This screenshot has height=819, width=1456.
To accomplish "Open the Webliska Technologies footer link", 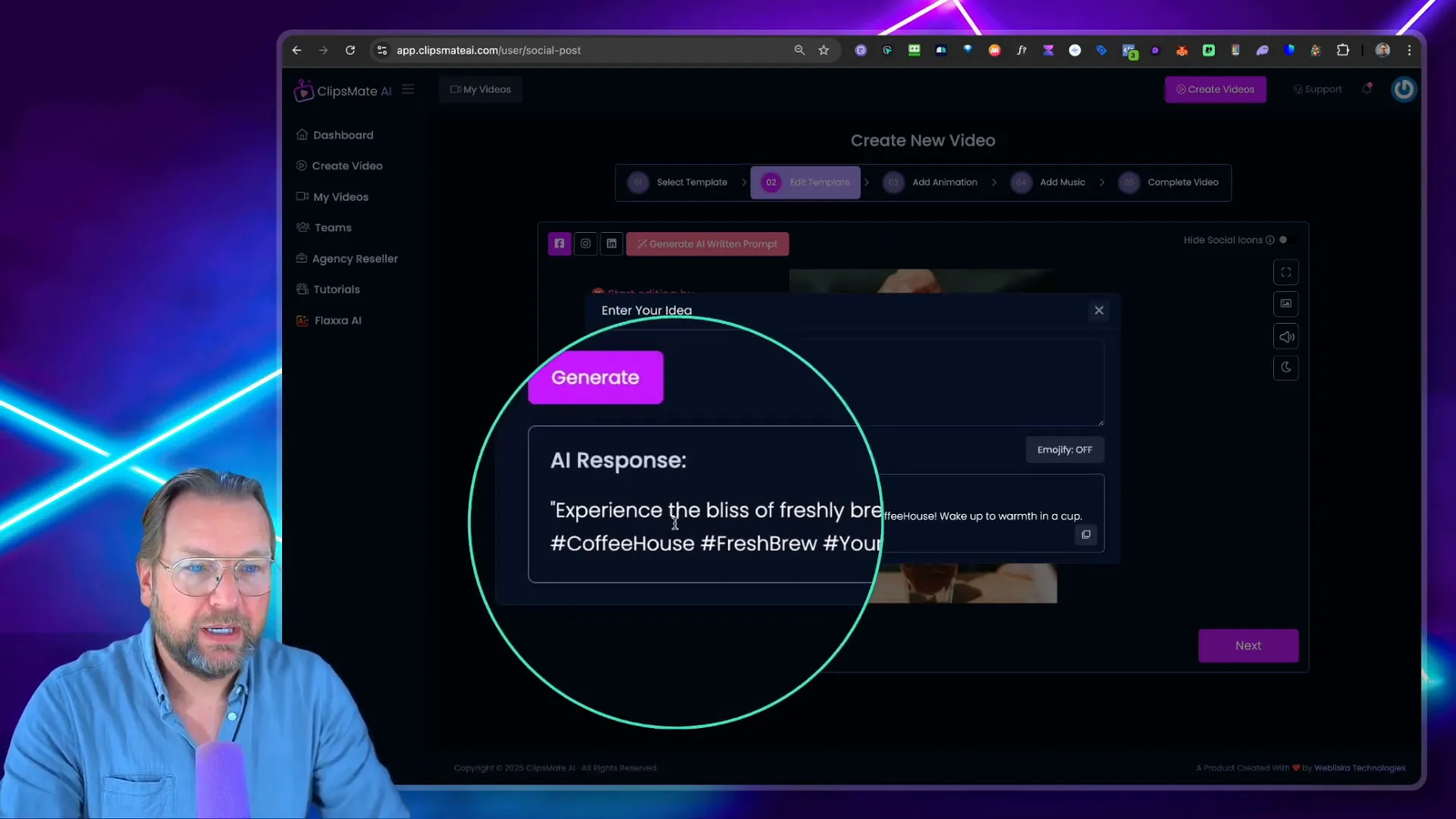I will (x=1360, y=768).
